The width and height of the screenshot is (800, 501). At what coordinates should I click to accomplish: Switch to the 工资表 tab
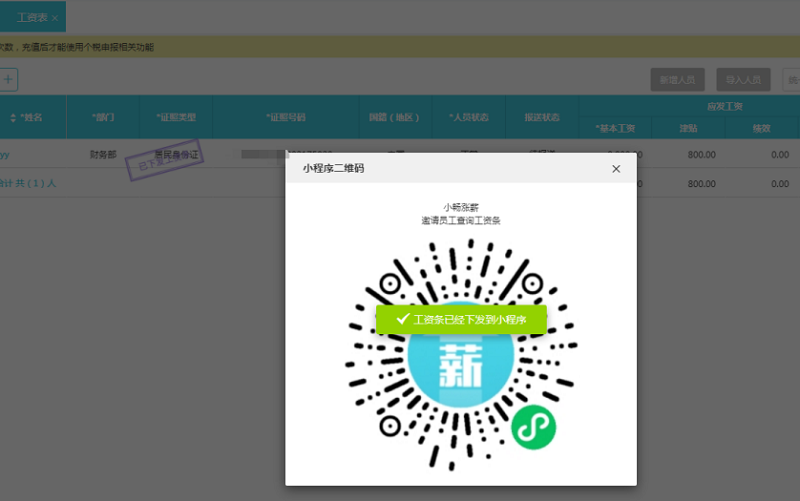[x=32, y=18]
